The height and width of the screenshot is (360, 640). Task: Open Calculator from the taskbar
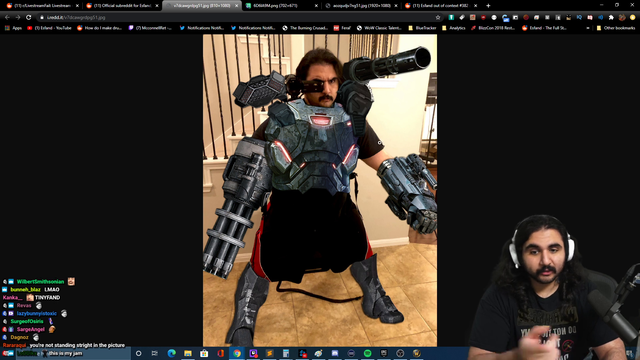[286, 353]
